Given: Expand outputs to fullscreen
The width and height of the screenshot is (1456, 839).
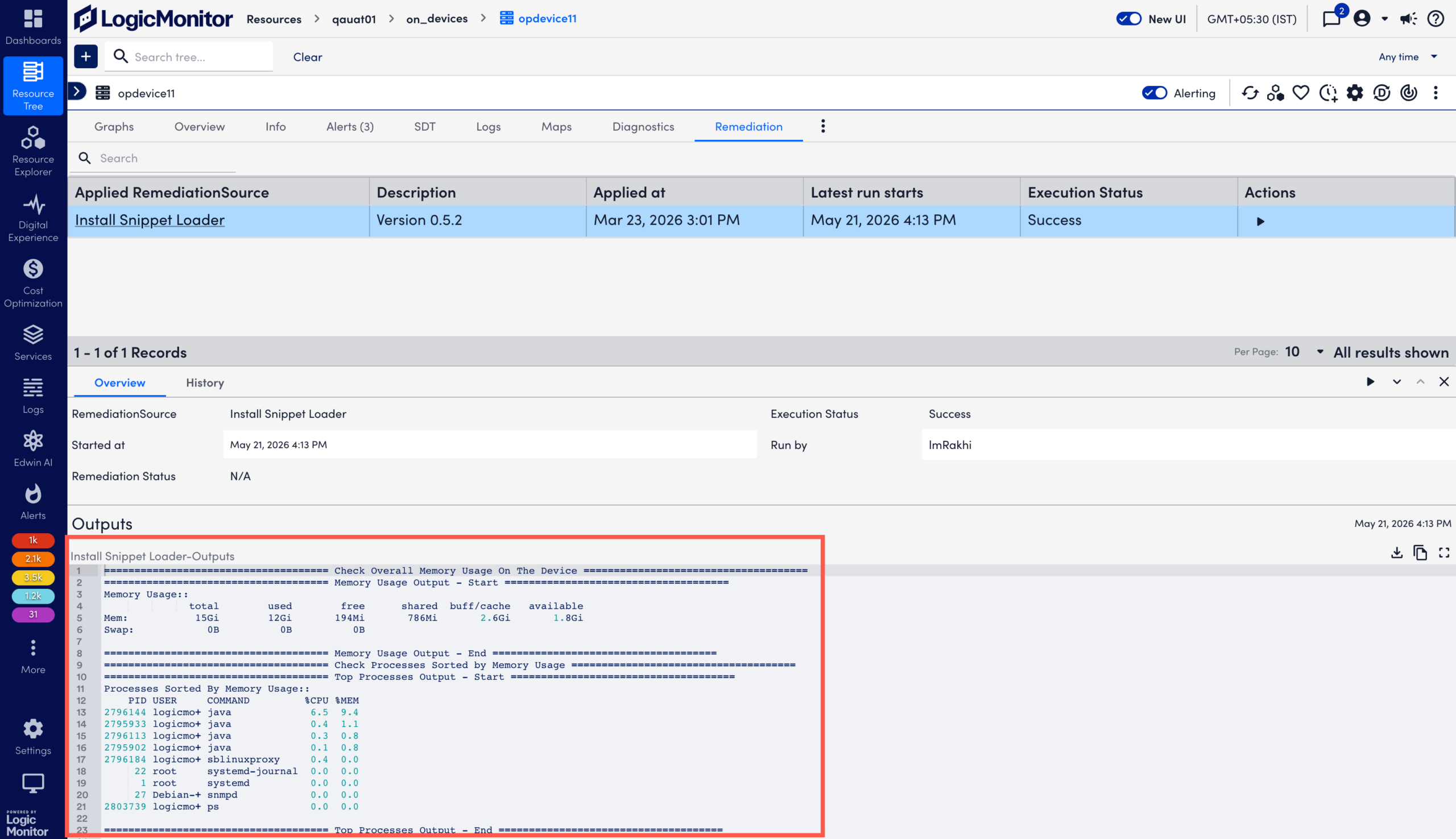Looking at the screenshot, I should tap(1444, 553).
